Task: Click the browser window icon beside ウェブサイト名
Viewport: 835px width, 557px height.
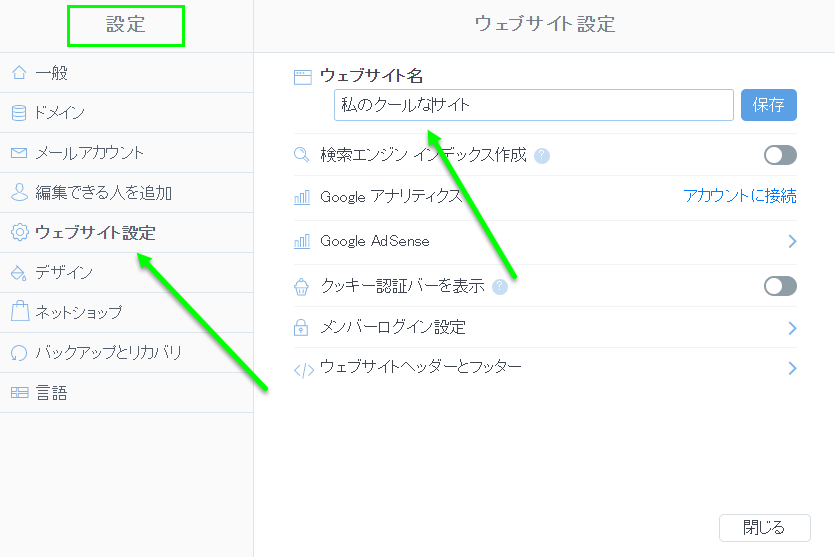Action: [302, 78]
